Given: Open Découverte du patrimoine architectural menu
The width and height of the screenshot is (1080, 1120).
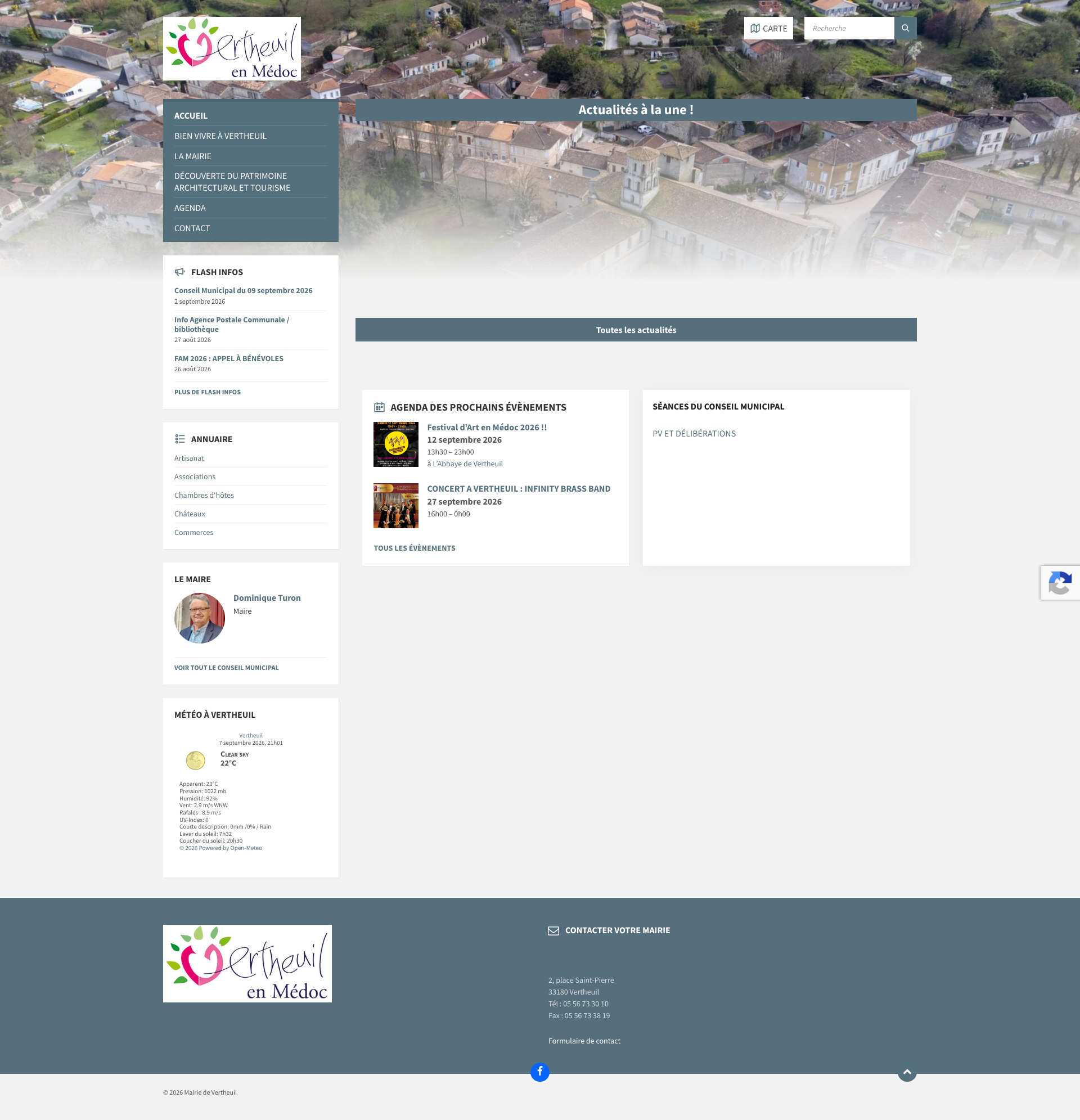Looking at the screenshot, I should (x=232, y=182).
